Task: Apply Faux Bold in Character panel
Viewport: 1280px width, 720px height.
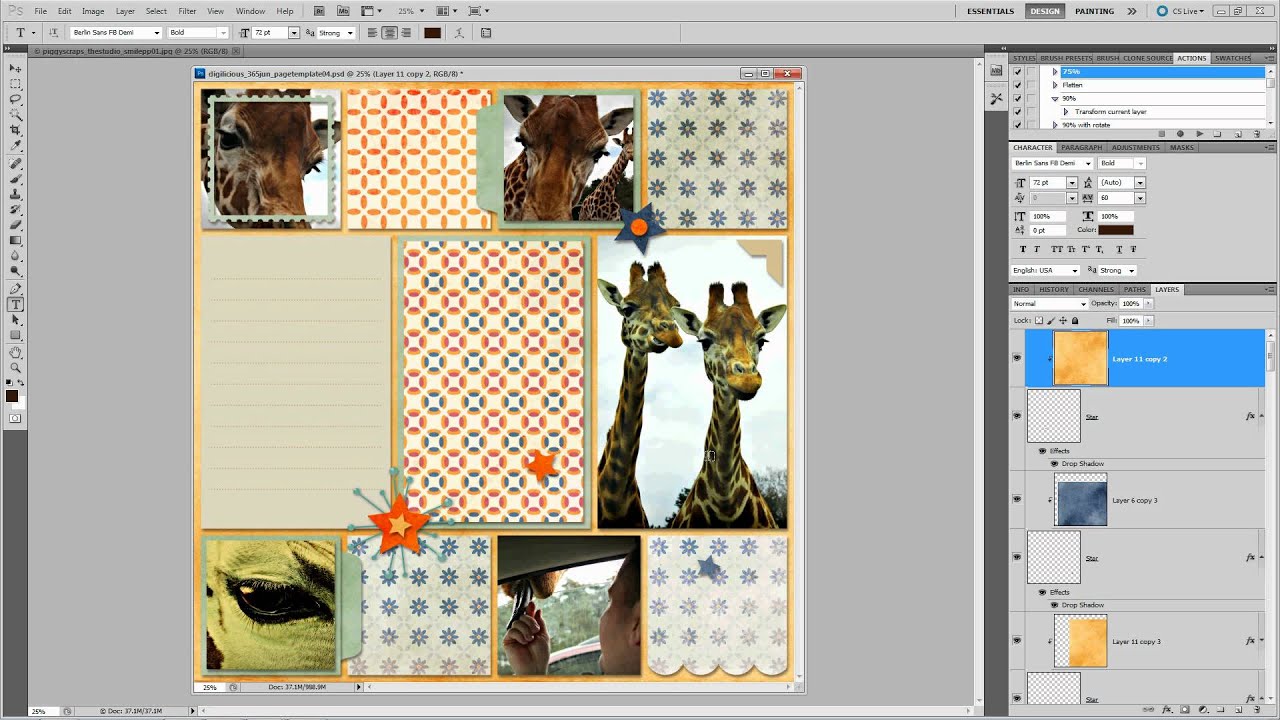Action: pyautogui.click(x=1022, y=249)
